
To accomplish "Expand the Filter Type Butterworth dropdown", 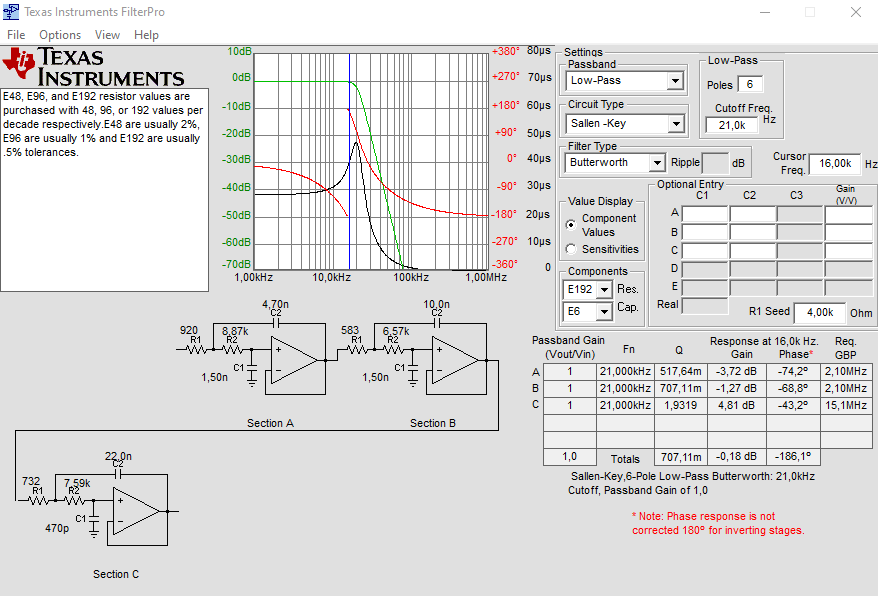I will (x=657, y=163).
